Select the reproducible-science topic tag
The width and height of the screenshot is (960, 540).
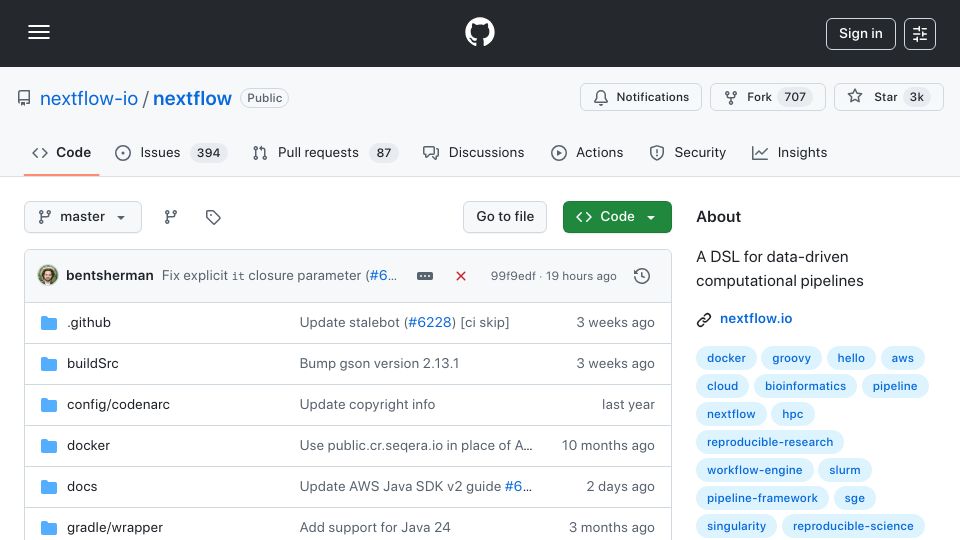tap(853, 527)
